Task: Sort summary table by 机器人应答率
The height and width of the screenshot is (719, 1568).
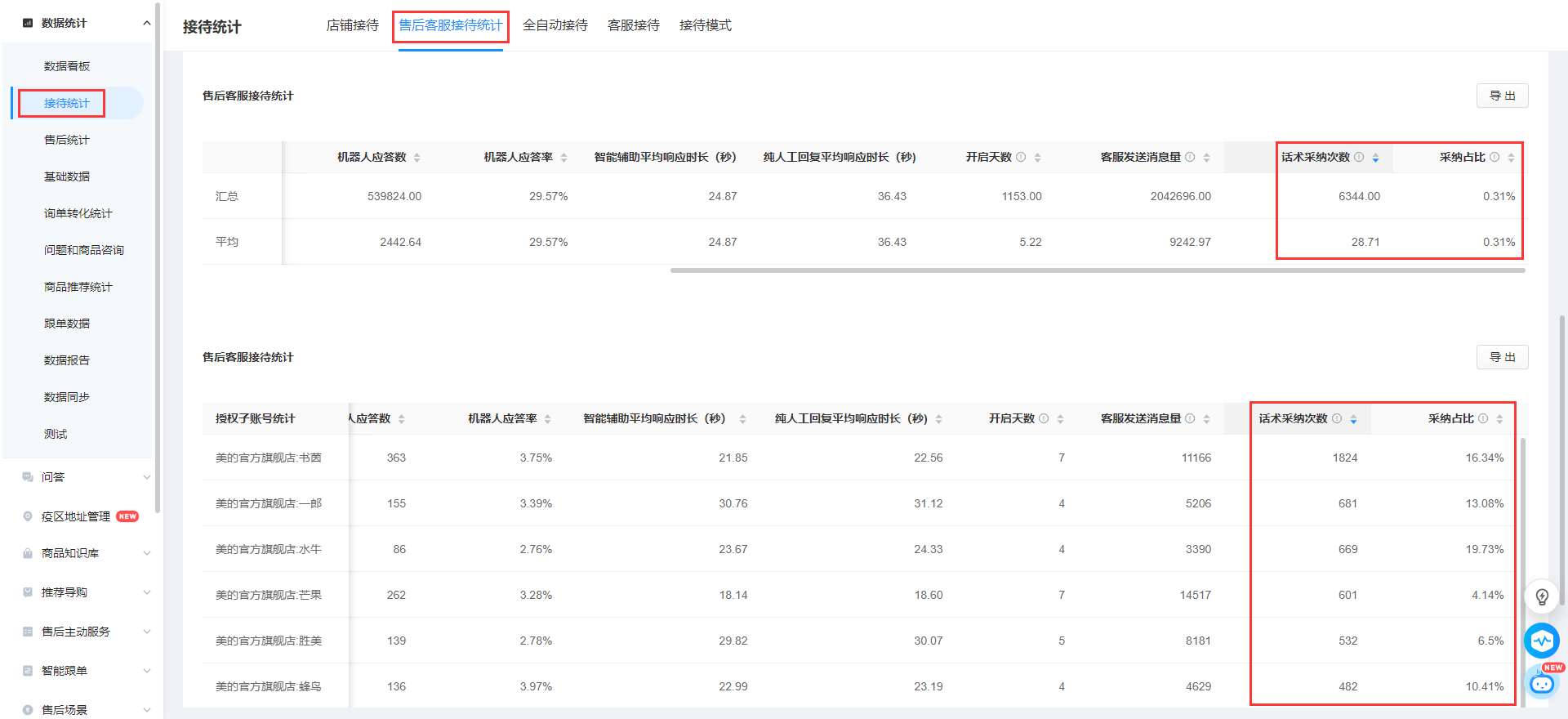Action: (x=563, y=158)
